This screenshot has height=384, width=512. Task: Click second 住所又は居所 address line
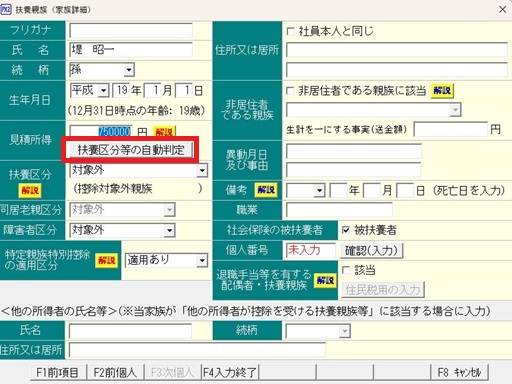pos(397,70)
